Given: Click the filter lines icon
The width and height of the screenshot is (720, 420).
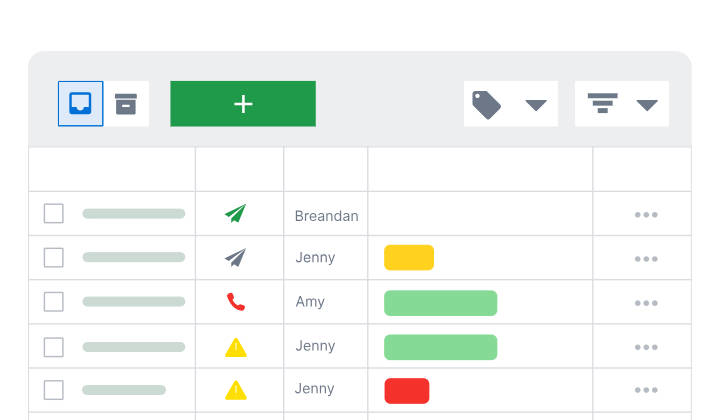Looking at the screenshot, I should click(602, 103).
